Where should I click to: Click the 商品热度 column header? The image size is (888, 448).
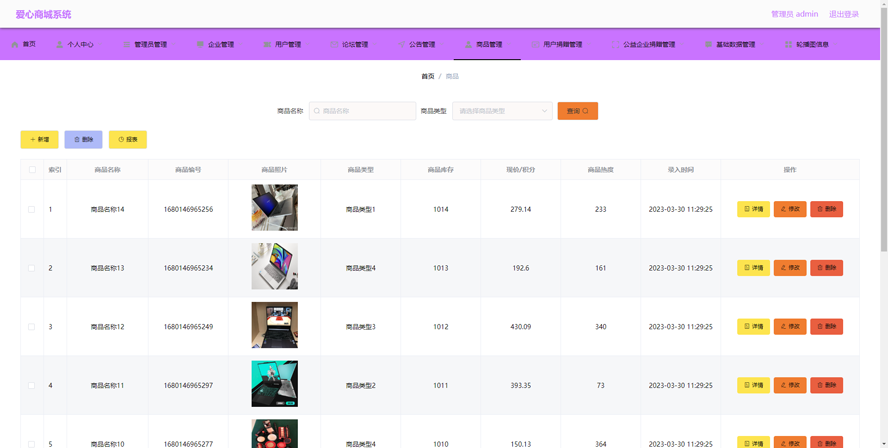point(600,169)
